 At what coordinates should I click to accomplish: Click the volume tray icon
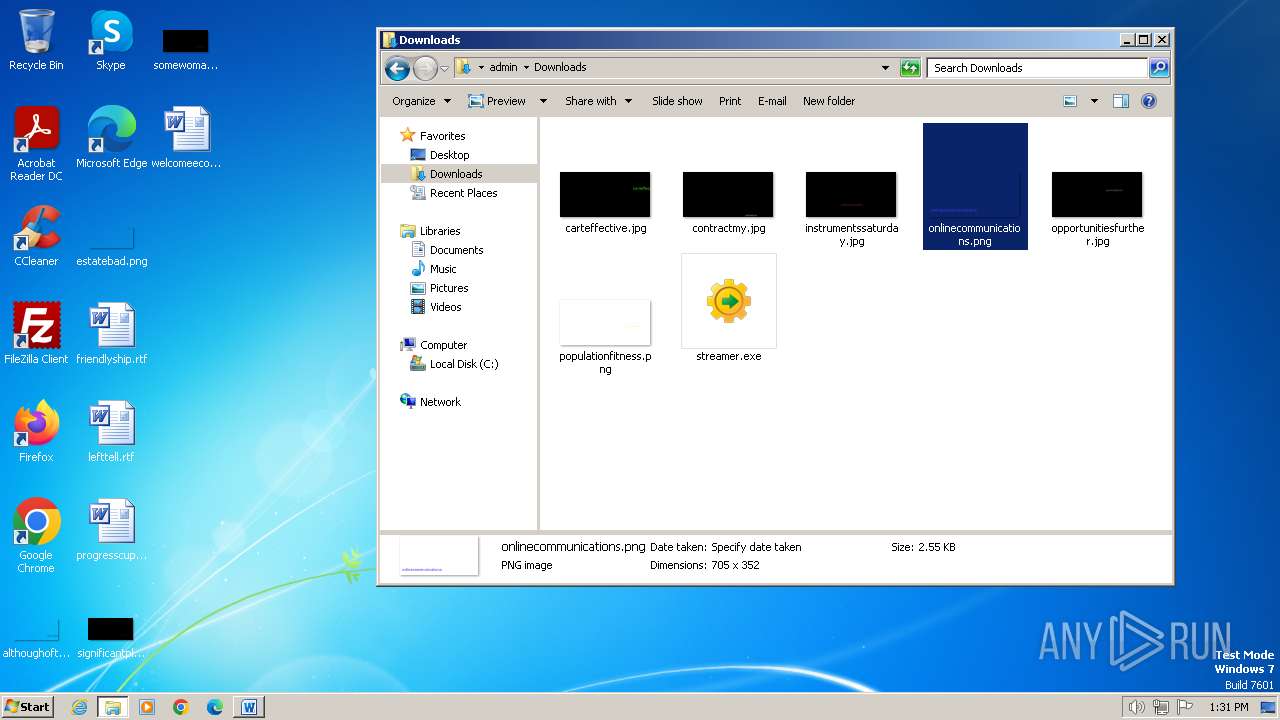click(1136, 707)
